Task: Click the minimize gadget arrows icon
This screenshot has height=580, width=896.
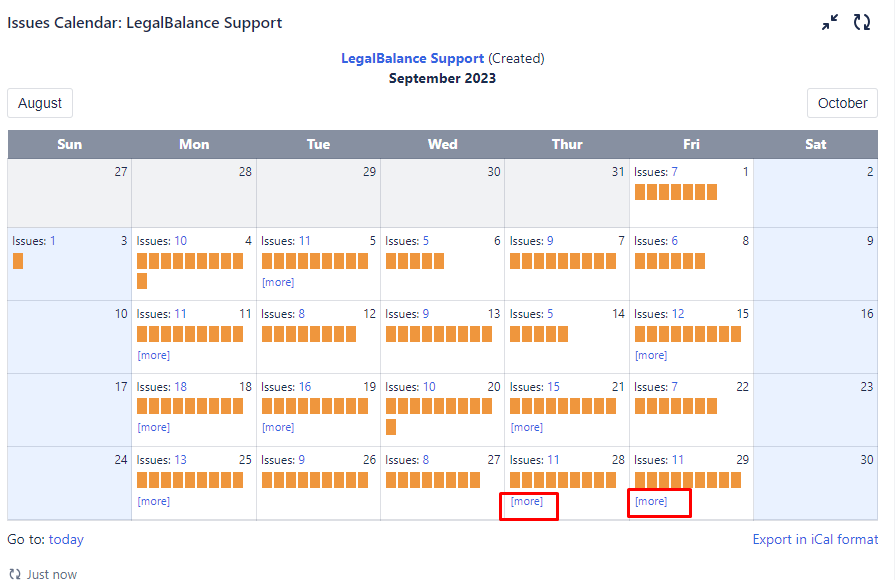Action: pos(830,22)
